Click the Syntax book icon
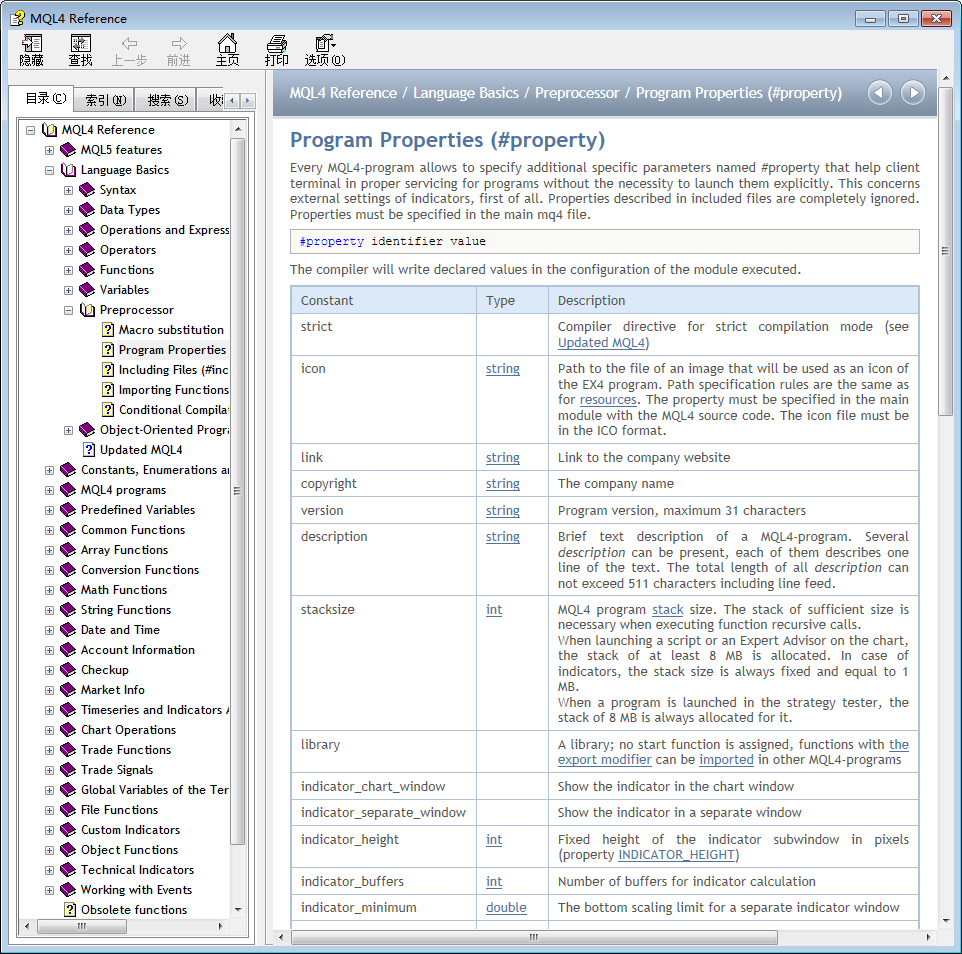The image size is (962, 954). pos(87,190)
